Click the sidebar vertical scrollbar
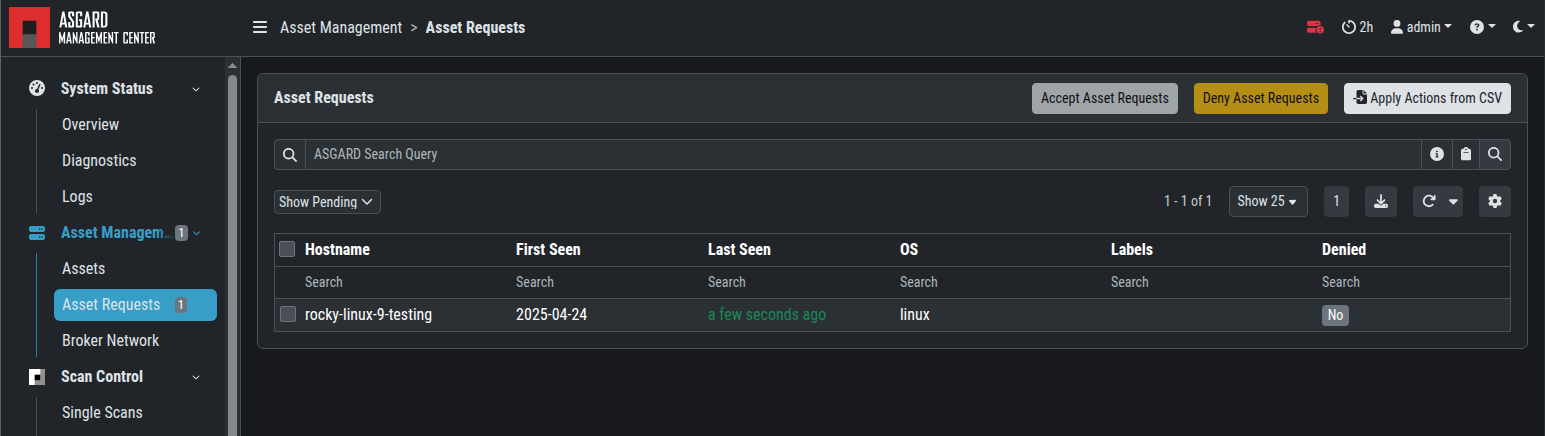1545x436 pixels. tap(233, 250)
